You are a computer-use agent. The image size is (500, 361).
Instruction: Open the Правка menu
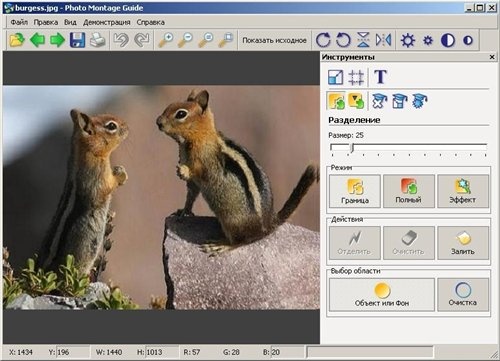coord(46,22)
